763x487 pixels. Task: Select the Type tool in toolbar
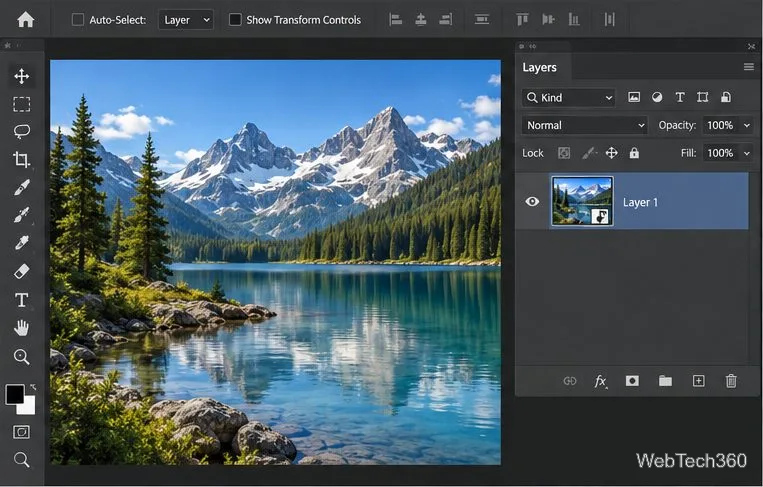coord(21,300)
